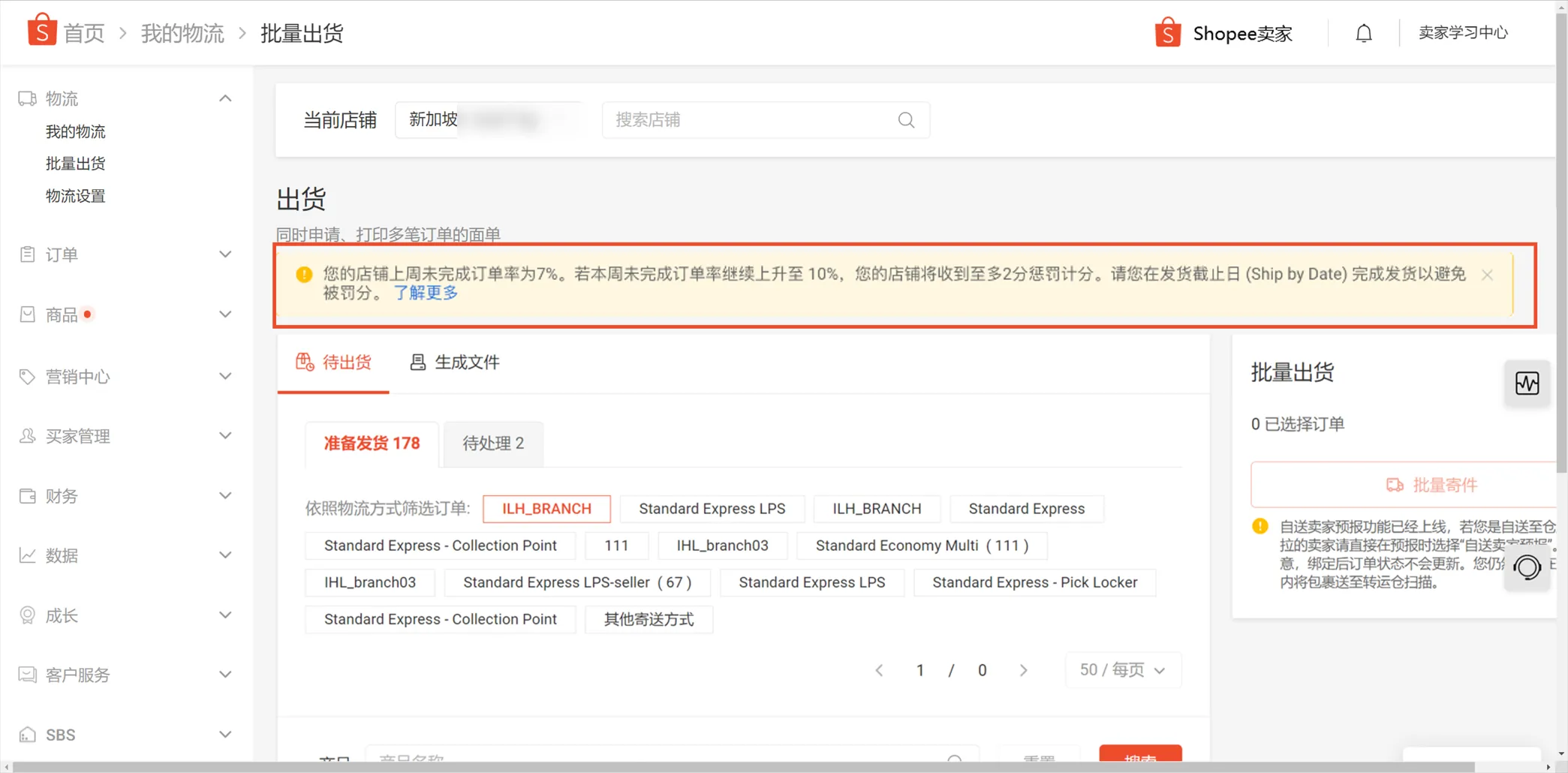
Task: Open the activity monitor icon beside 批量出货
Action: coord(1527,383)
